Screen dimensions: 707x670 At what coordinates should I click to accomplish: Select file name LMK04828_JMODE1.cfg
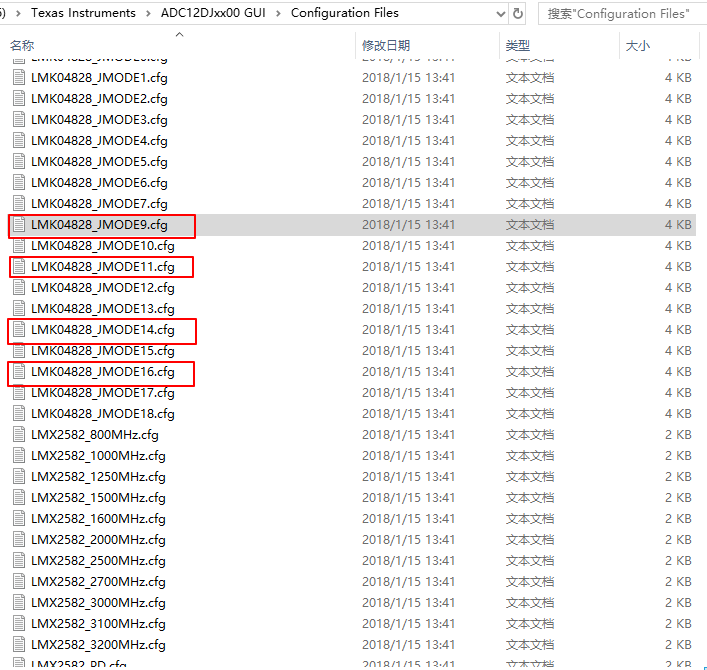tap(99, 78)
